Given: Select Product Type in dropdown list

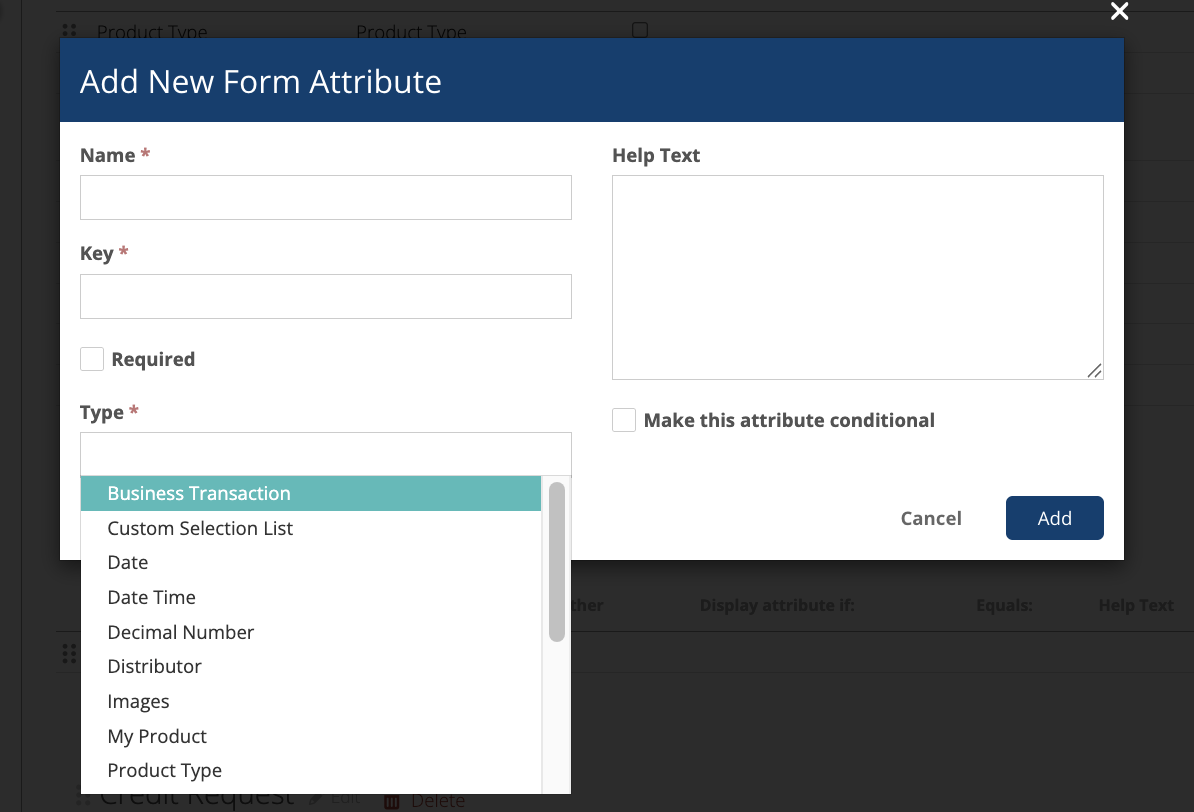Looking at the screenshot, I should pos(311,771).
